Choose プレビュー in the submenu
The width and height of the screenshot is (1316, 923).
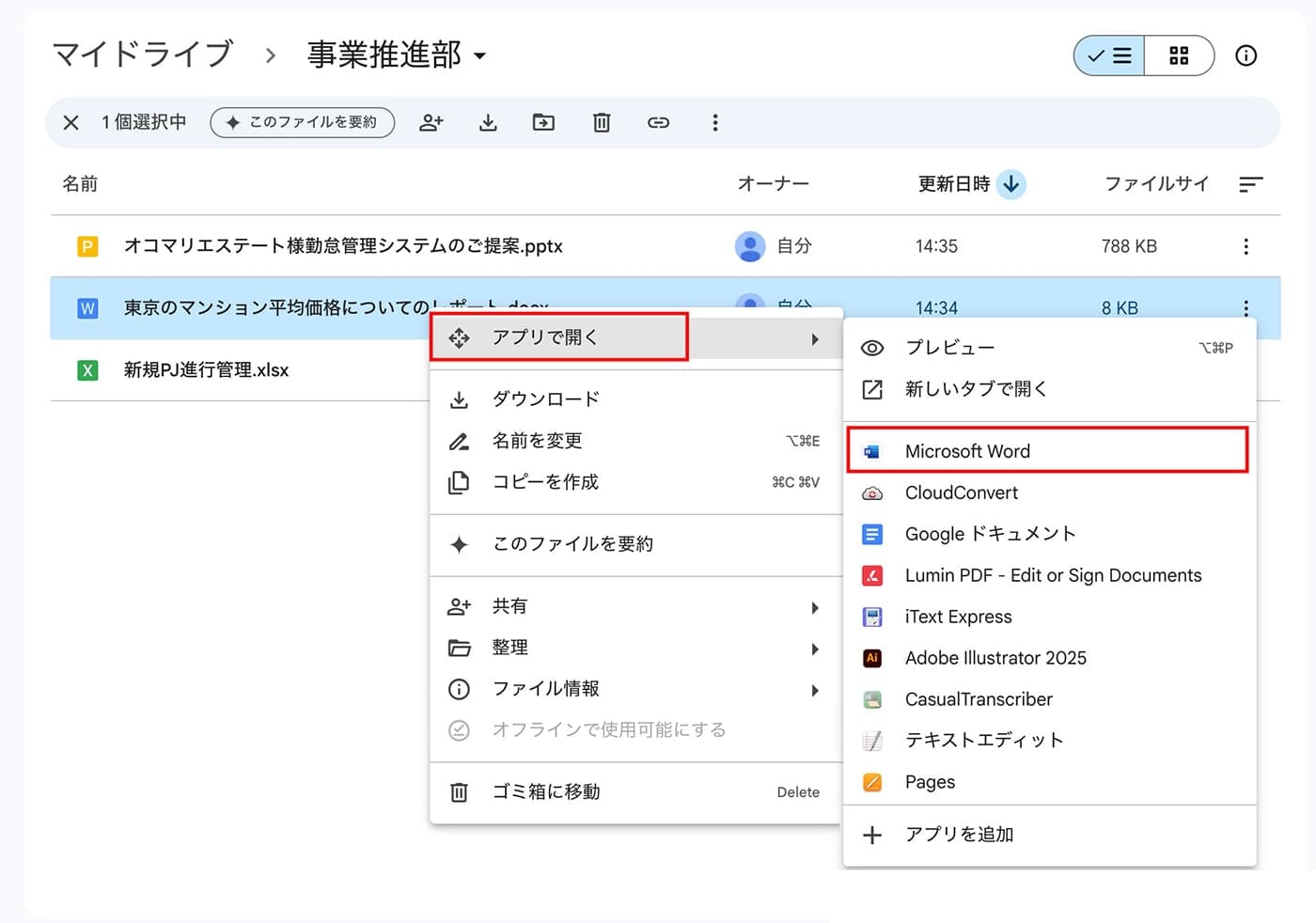[1050, 348]
